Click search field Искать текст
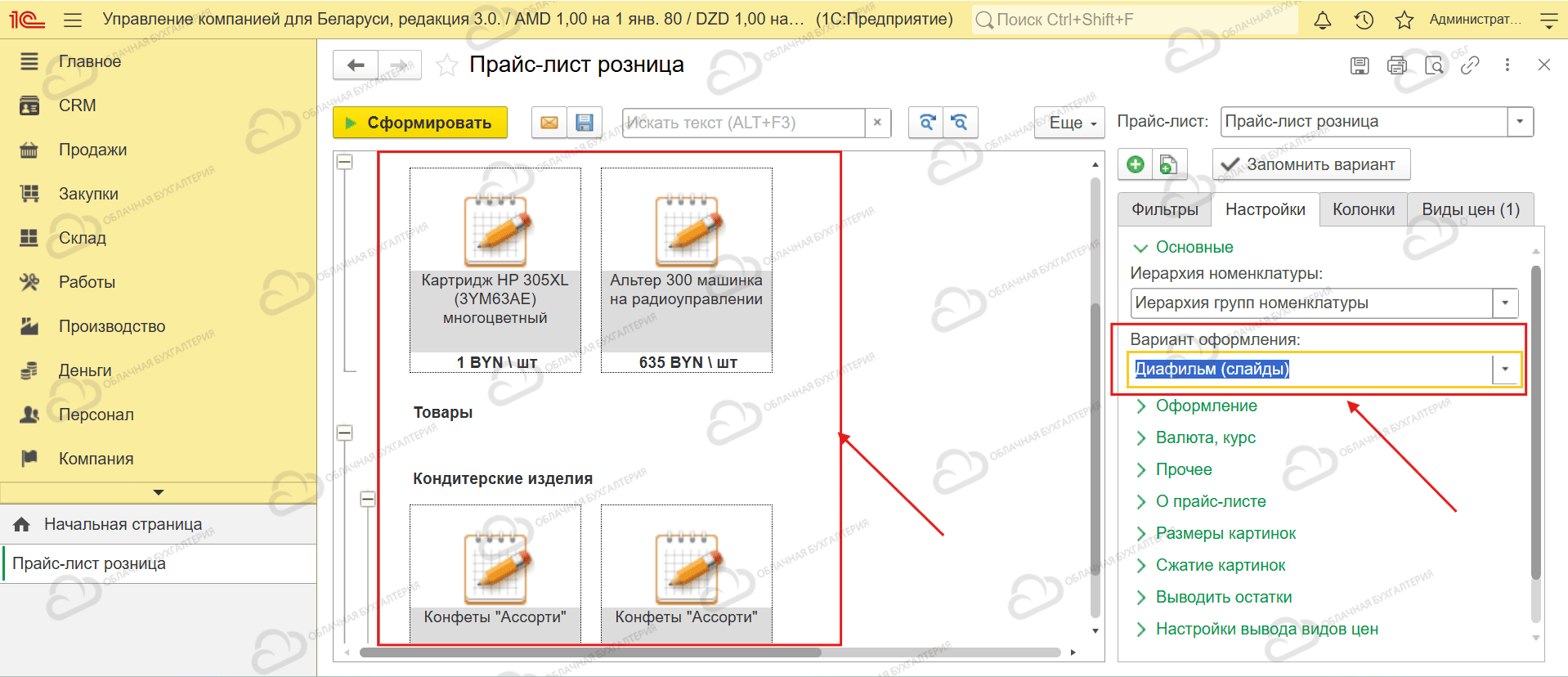1568x677 pixels. pyautogui.click(x=743, y=123)
